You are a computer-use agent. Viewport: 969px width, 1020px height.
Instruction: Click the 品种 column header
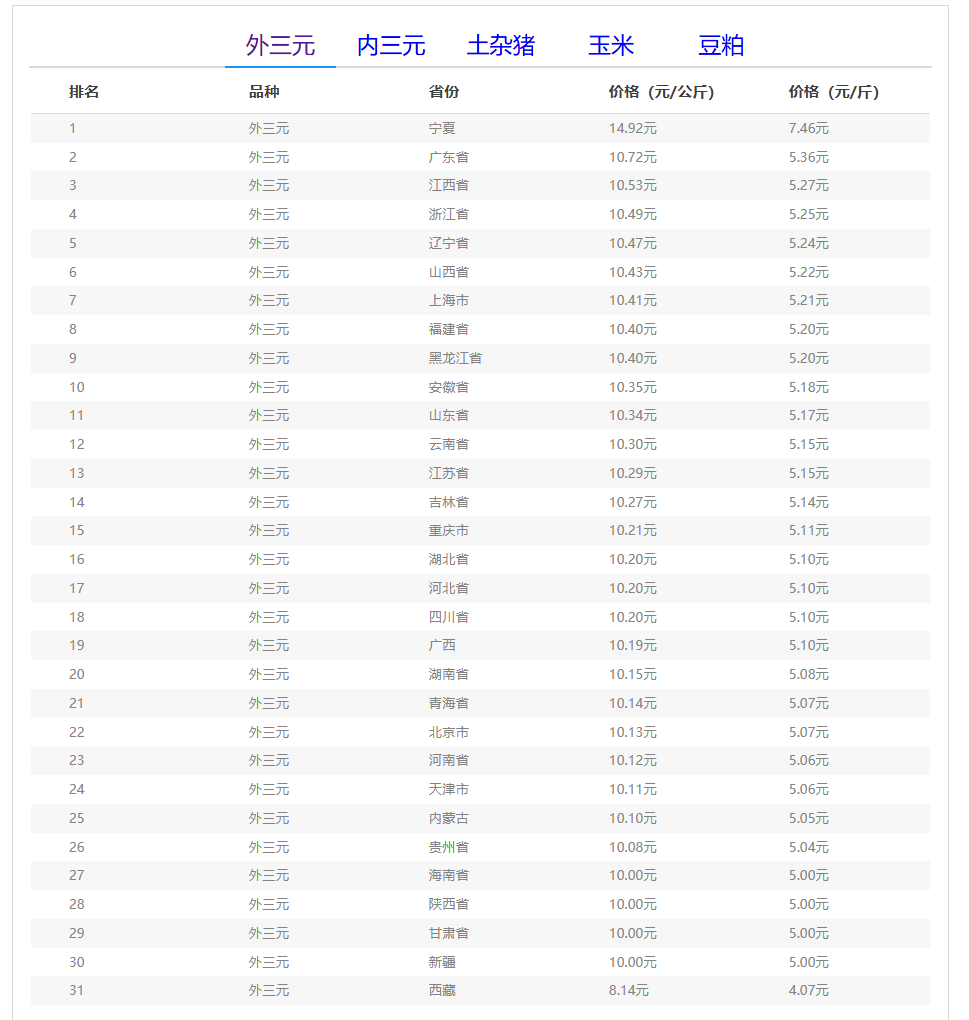[264, 92]
